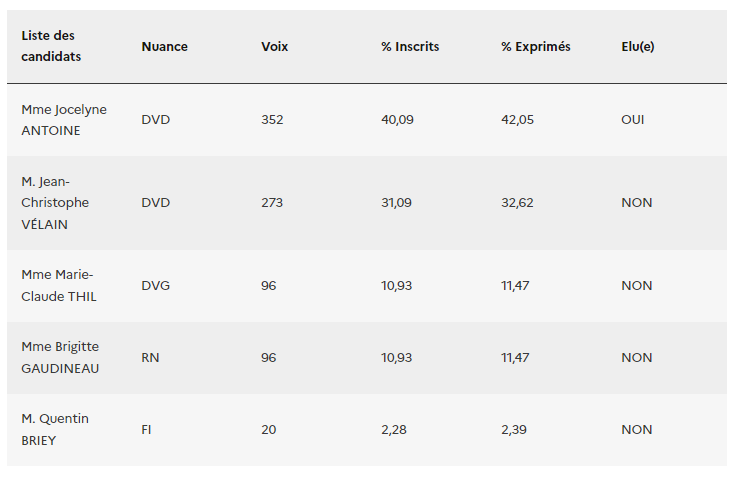Select the 31,09 registered percentage
Image resolution: width=739 pixels, height=477 pixels.
[397, 202]
